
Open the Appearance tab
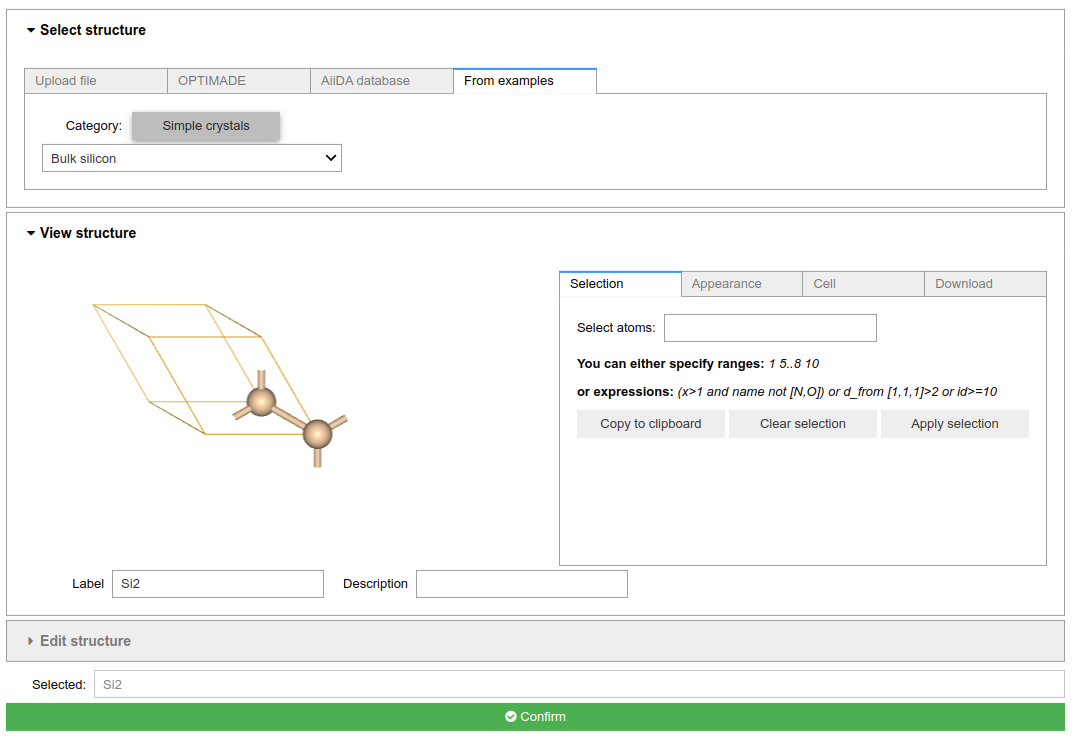(x=741, y=284)
